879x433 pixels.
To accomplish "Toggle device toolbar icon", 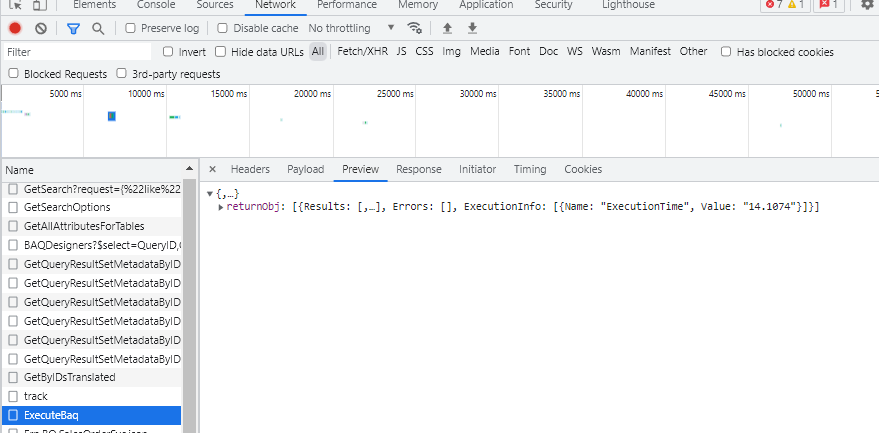I will click(39, 4).
